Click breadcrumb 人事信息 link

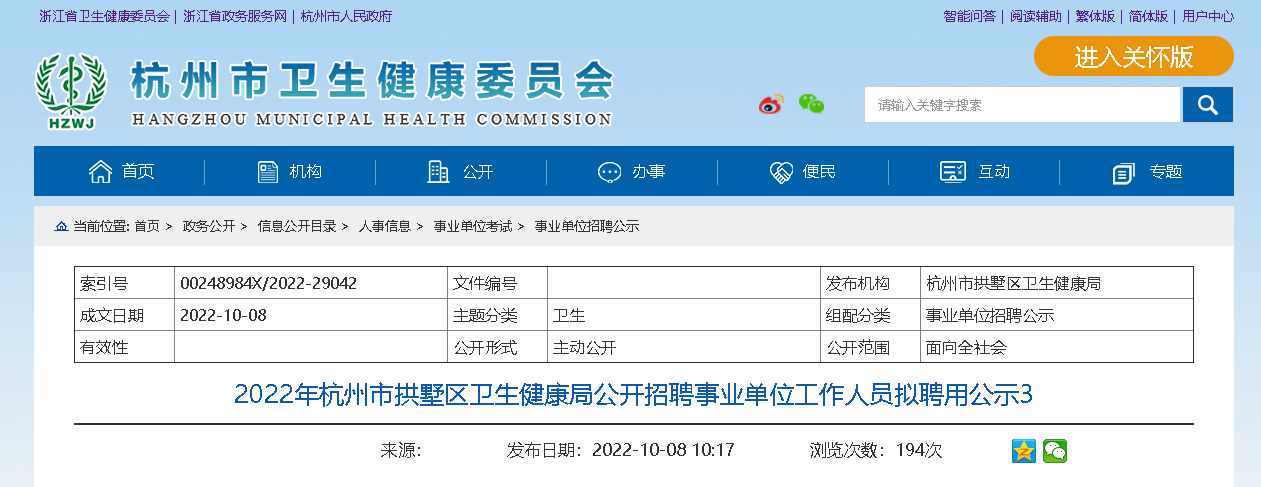(385, 227)
